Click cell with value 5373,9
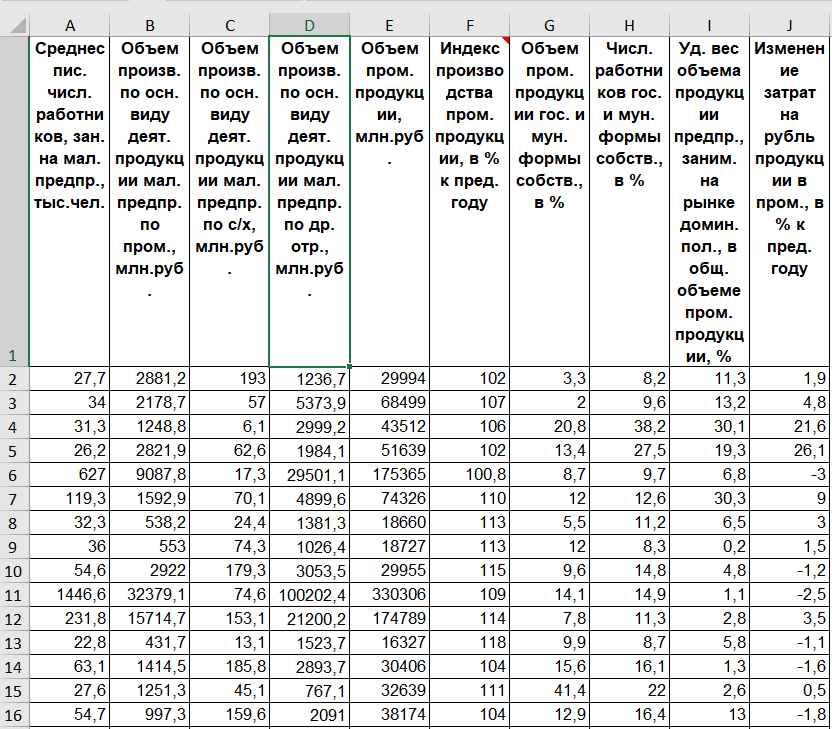The width and height of the screenshot is (832, 729). pos(309,403)
